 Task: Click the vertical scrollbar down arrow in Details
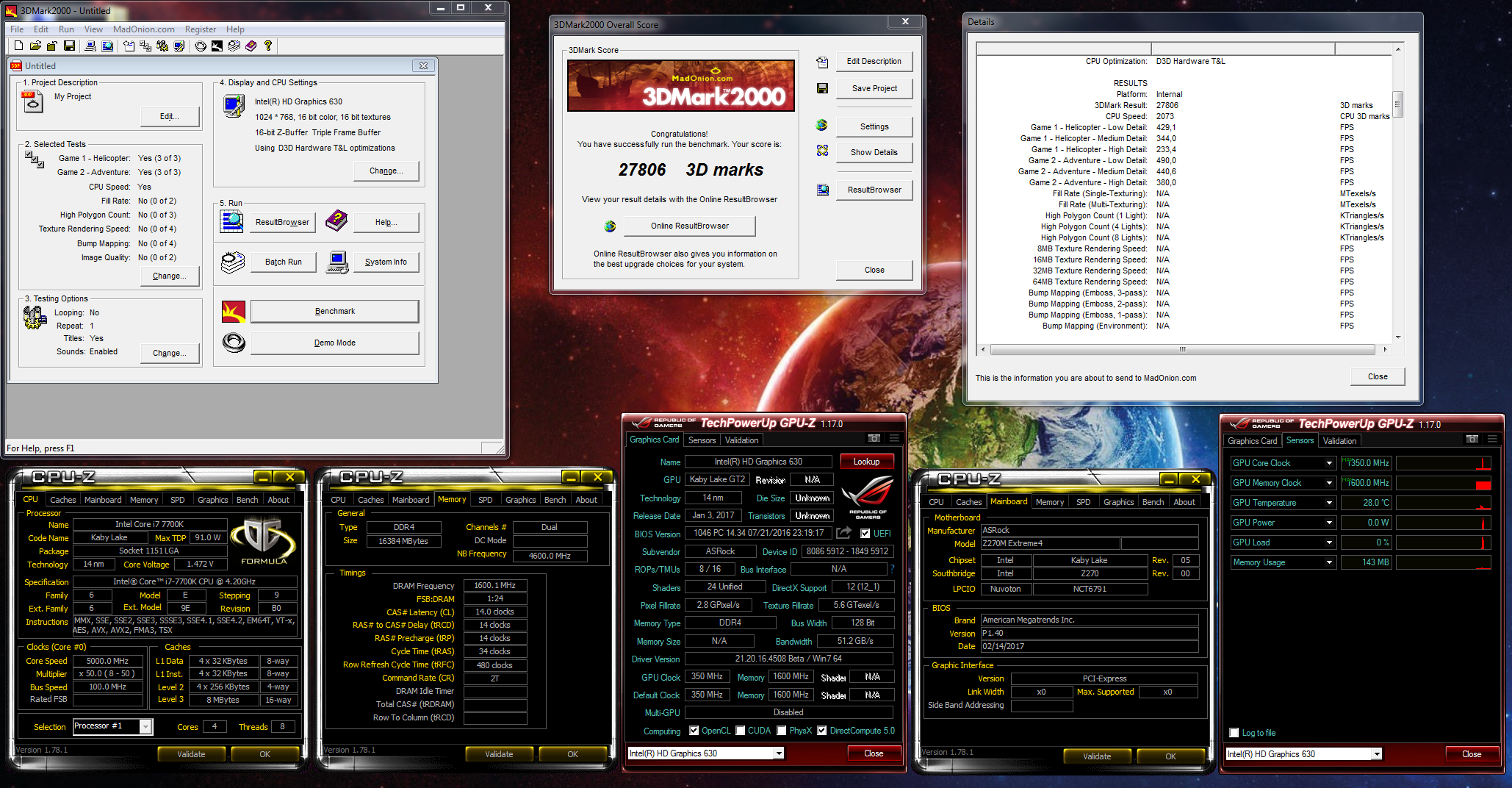(x=1397, y=337)
